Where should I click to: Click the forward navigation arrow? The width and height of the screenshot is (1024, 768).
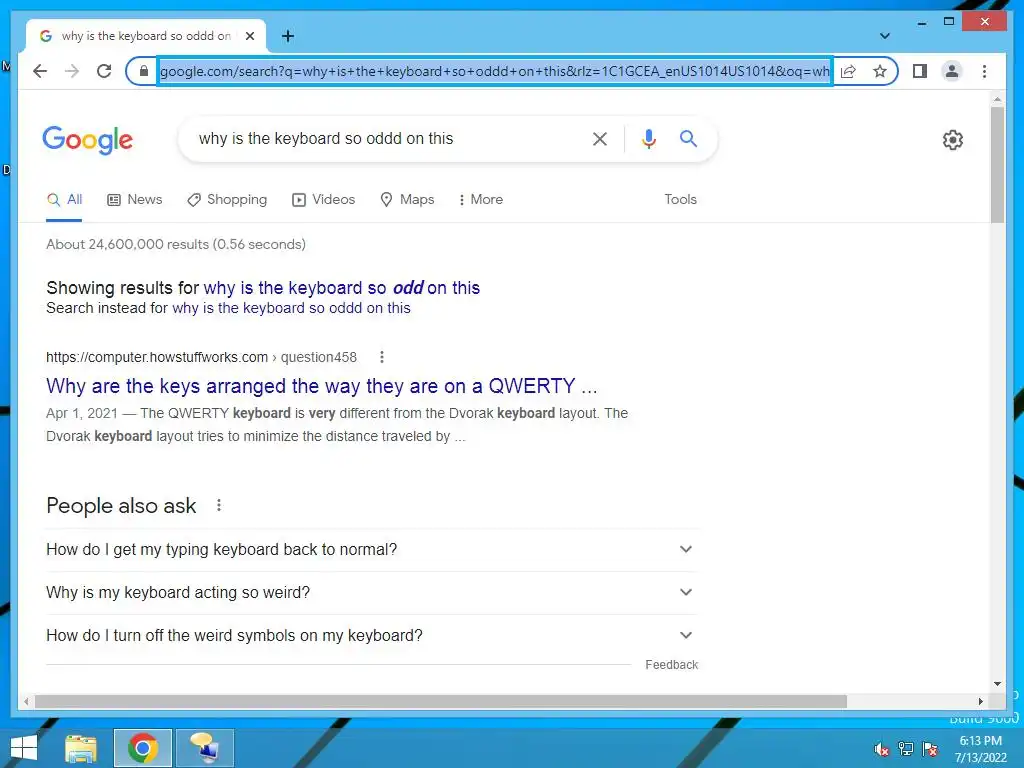coord(72,71)
